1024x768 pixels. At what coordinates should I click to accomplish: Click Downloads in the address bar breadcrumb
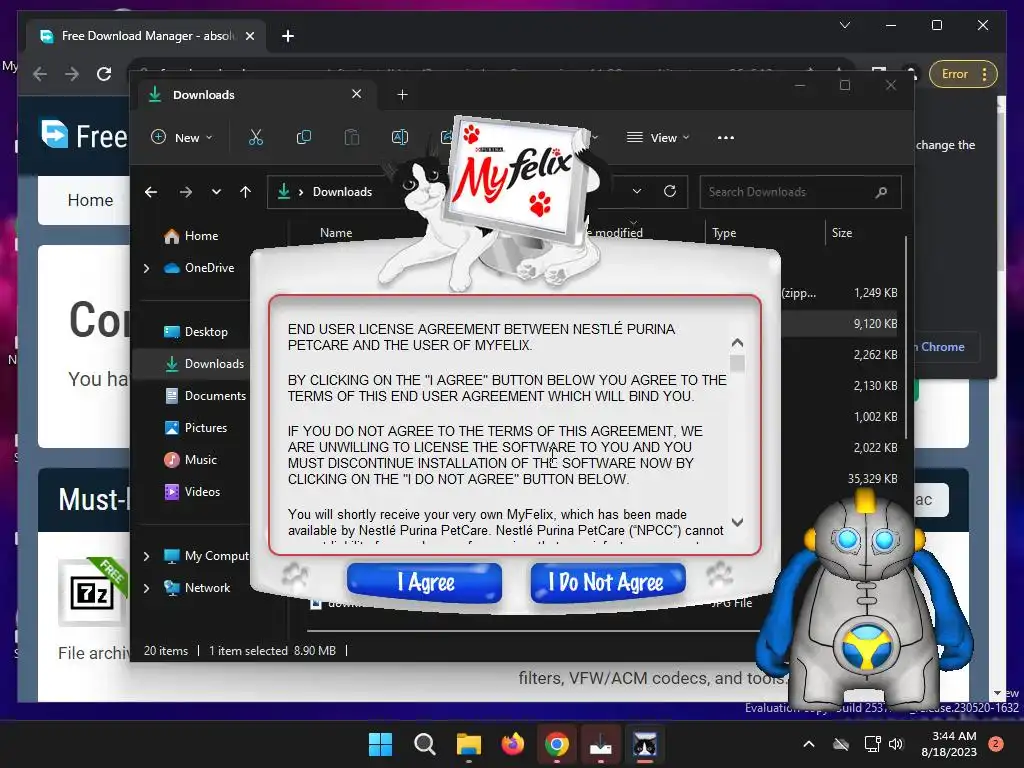pos(342,192)
